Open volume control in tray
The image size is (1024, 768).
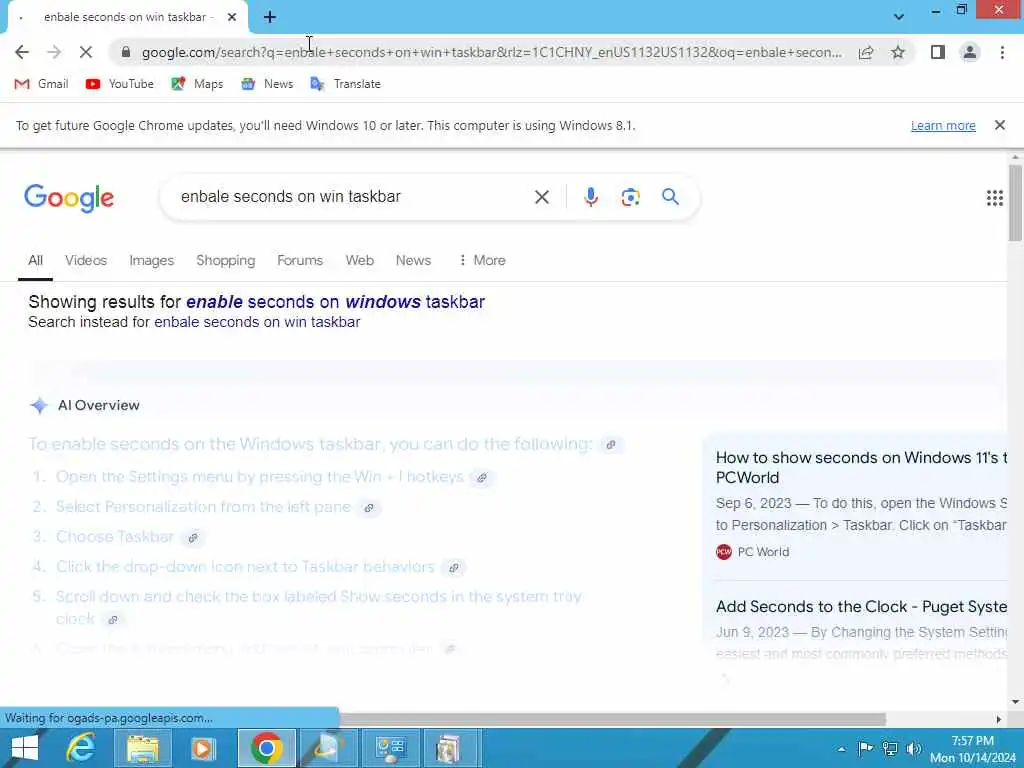coord(914,748)
